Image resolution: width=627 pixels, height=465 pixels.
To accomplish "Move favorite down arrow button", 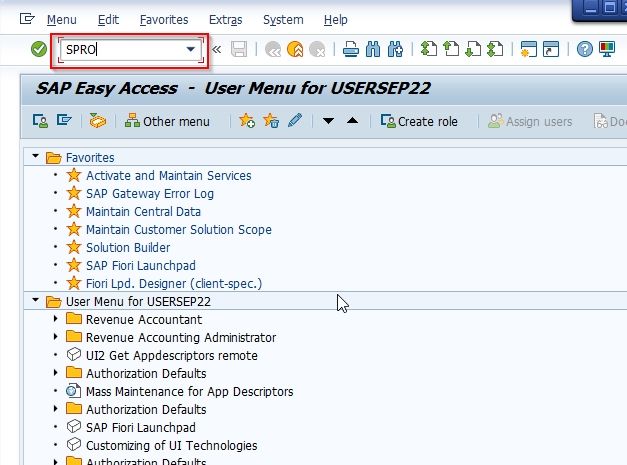I will pyautogui.click(x=328, y=121).
